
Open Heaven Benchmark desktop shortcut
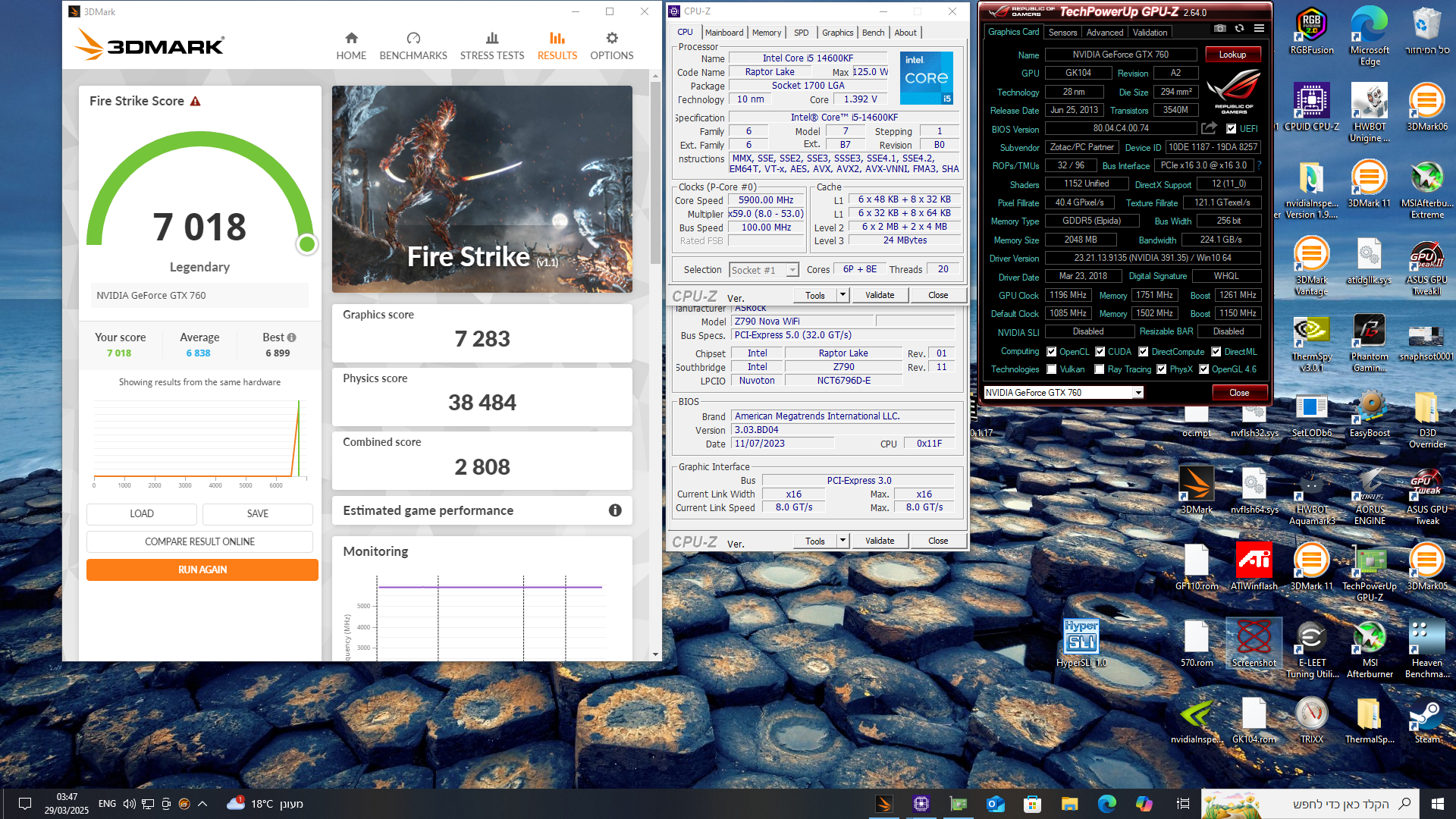(x=1427, y=649)
